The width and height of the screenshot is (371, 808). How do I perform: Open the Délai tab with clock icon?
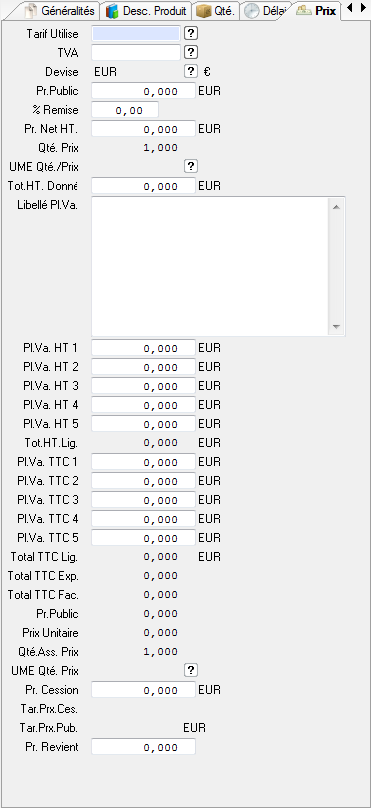click(265, 10)
